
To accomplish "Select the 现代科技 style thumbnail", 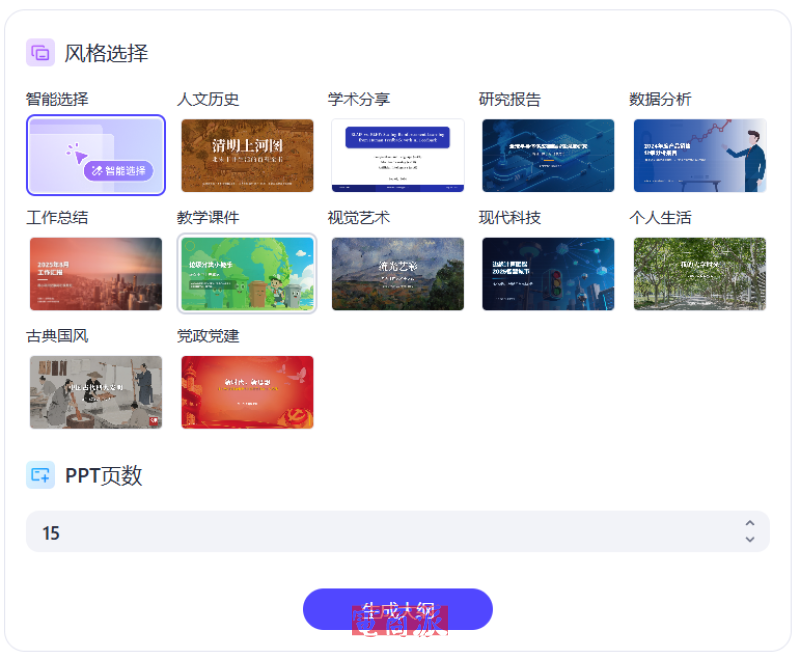I will point(548,274).
